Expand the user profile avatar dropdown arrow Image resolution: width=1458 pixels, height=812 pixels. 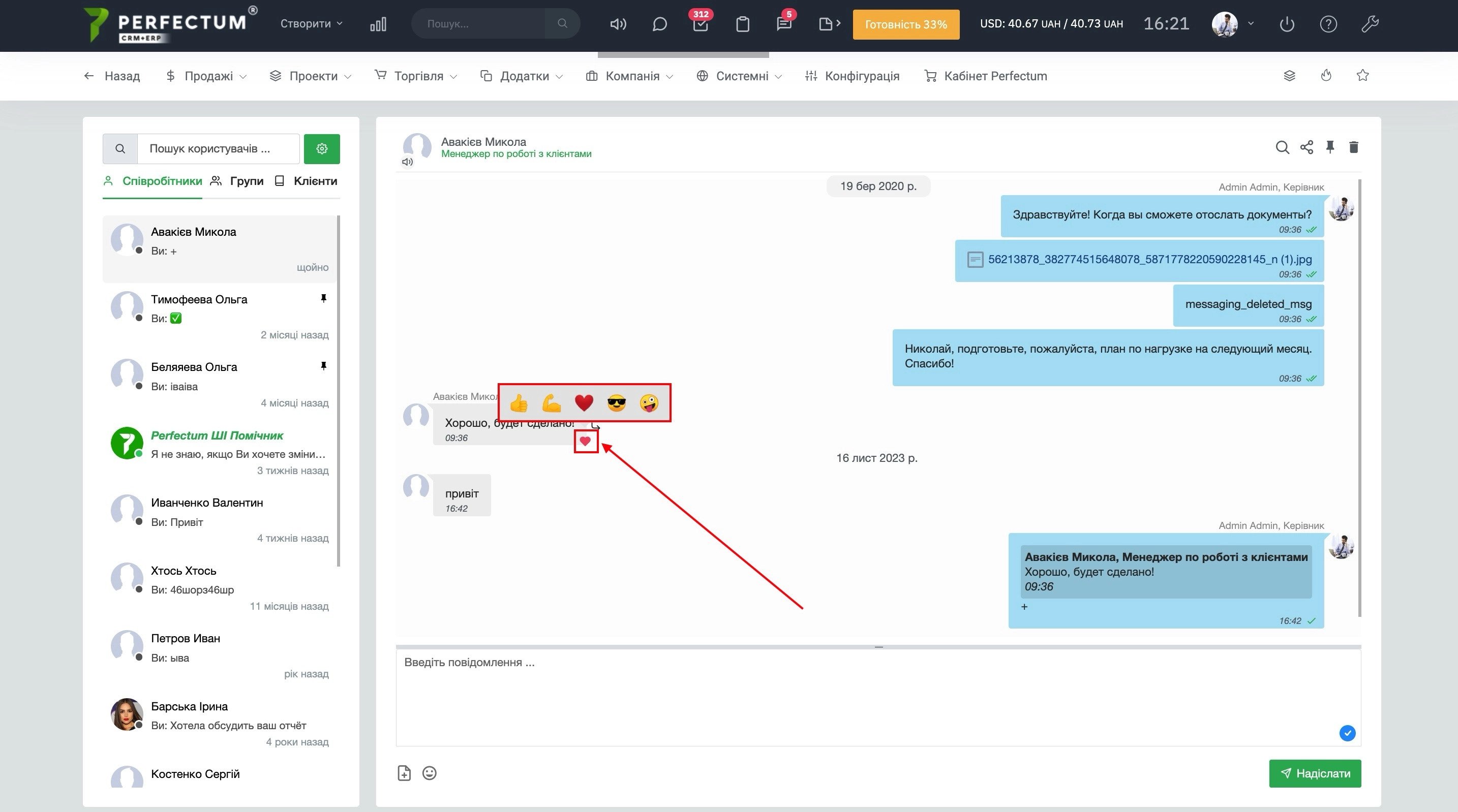[1251, 24]
